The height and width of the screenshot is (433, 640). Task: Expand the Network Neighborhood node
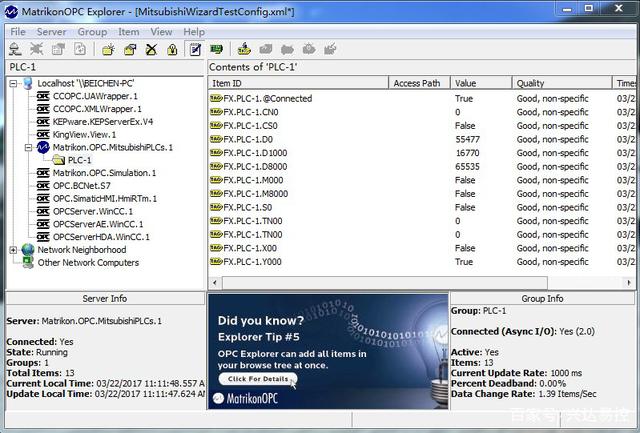tap(13, 250)
